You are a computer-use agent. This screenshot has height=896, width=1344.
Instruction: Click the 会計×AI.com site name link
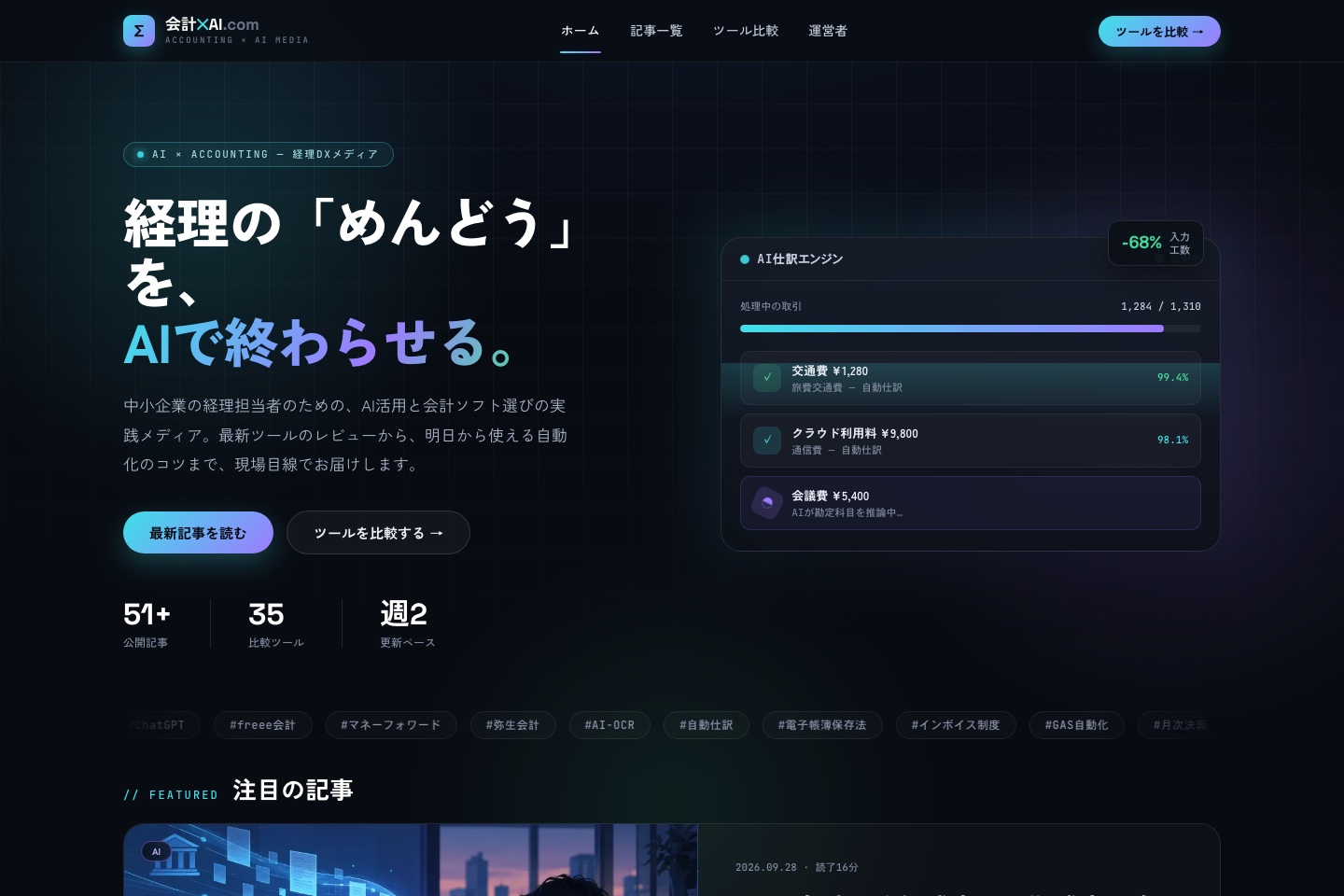212,24
